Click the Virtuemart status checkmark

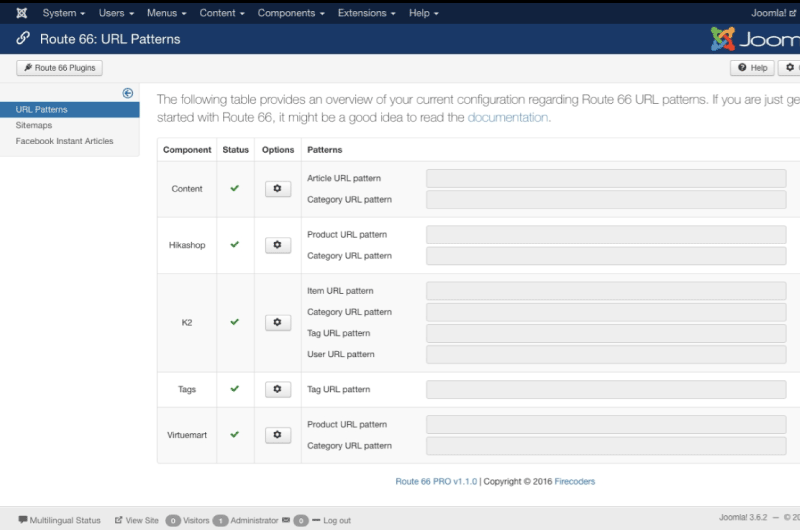click(235, 435)
